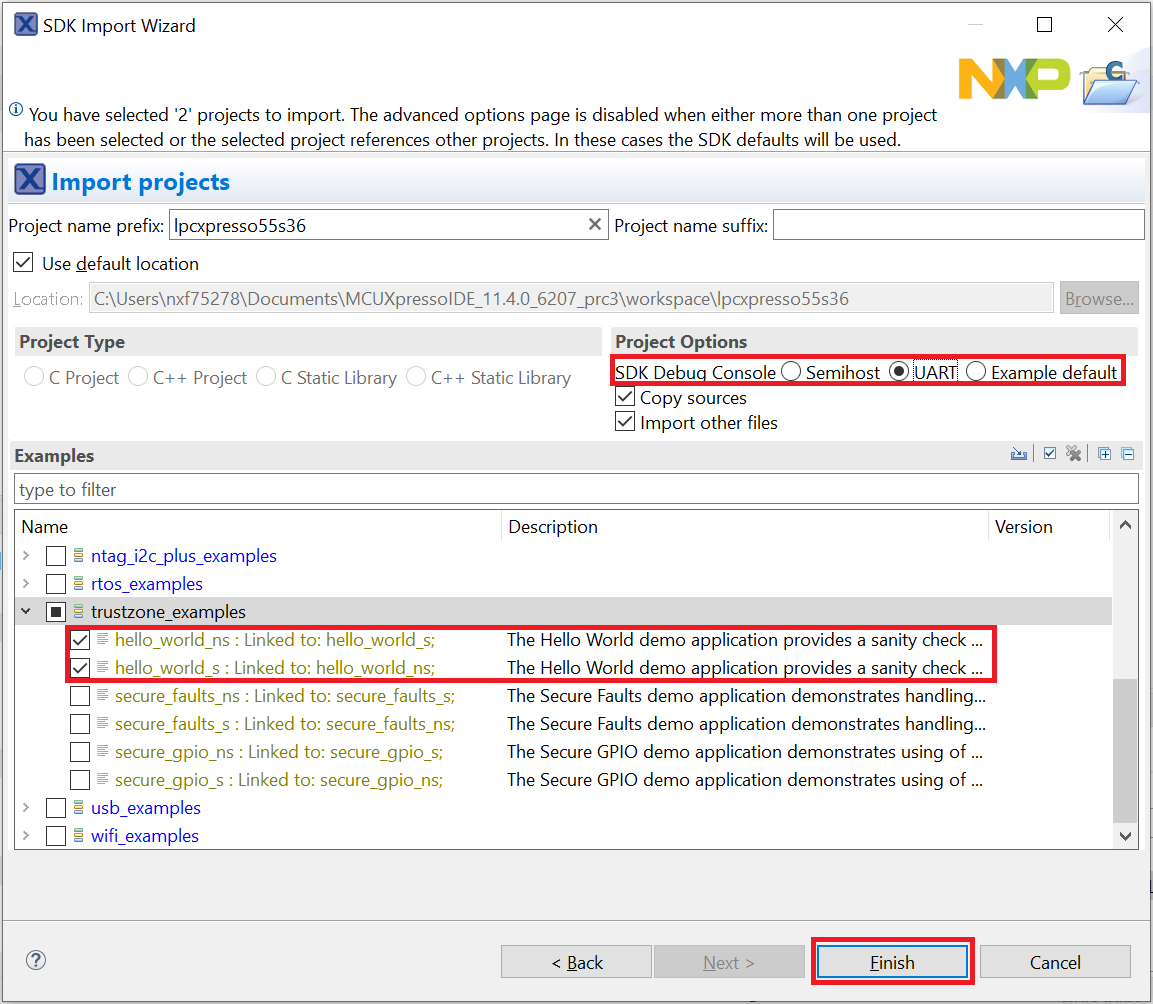The height and width of the screenshot is (1004, 1153).
Task: Click the import from XML icon in Examples toolbar
Action: [1019, 454]
